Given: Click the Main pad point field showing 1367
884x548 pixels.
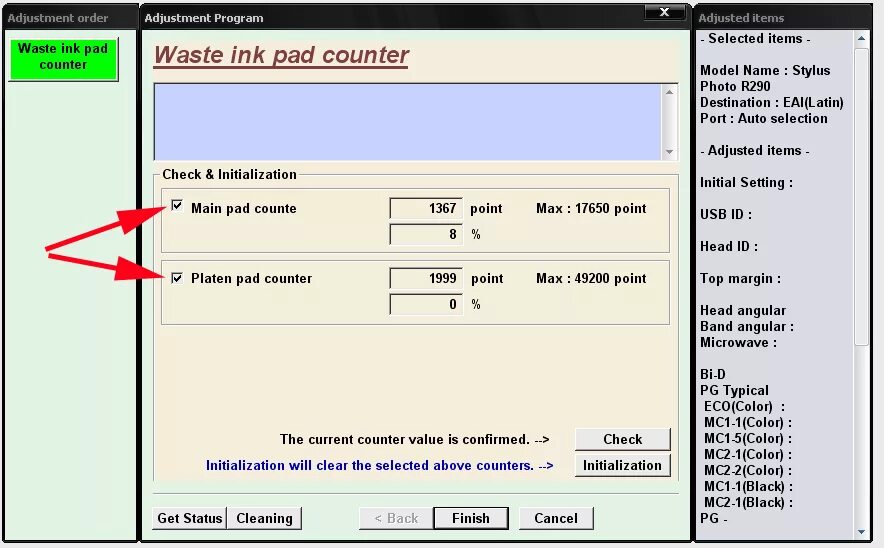Looking at the screenshot, I should (x=426, y=208).
